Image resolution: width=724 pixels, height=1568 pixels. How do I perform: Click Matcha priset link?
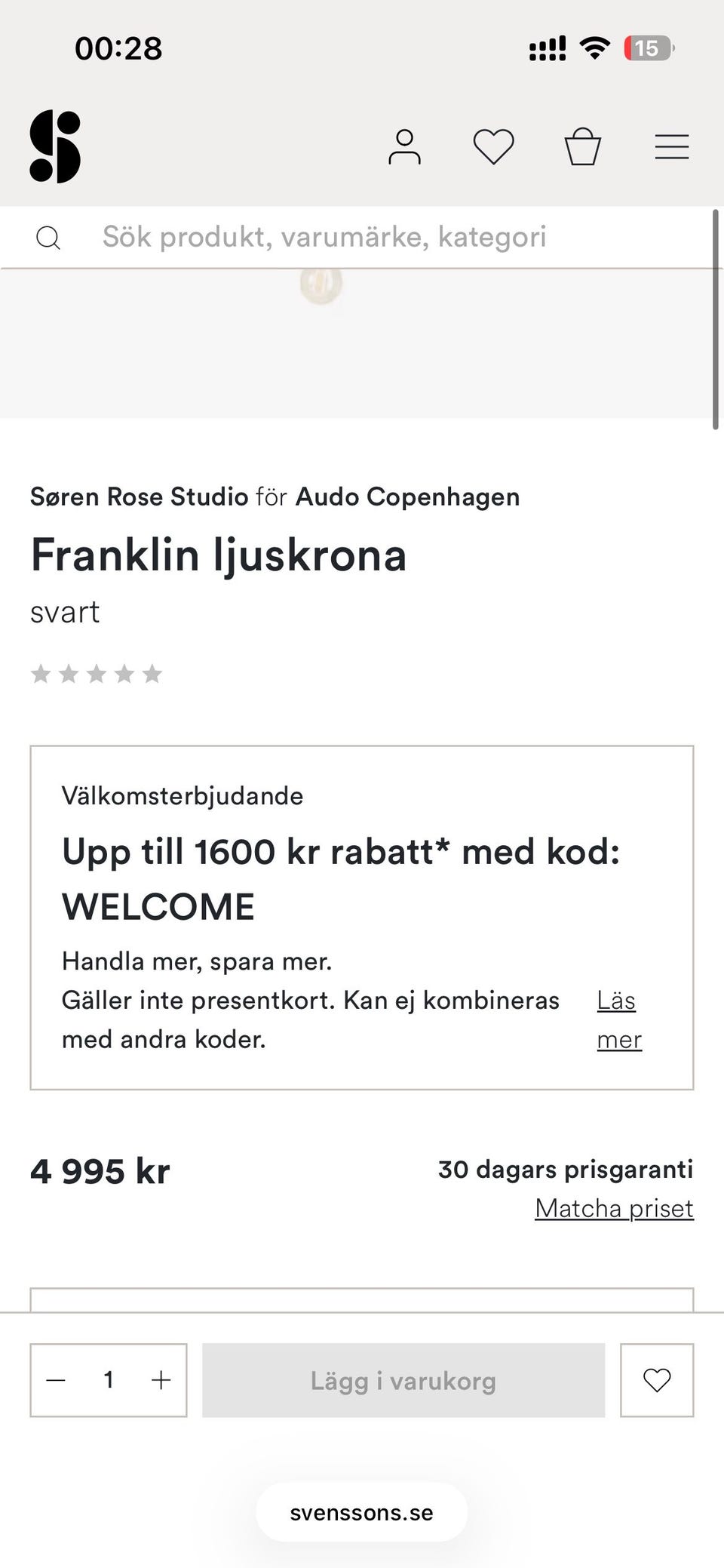coord(614,1208)
